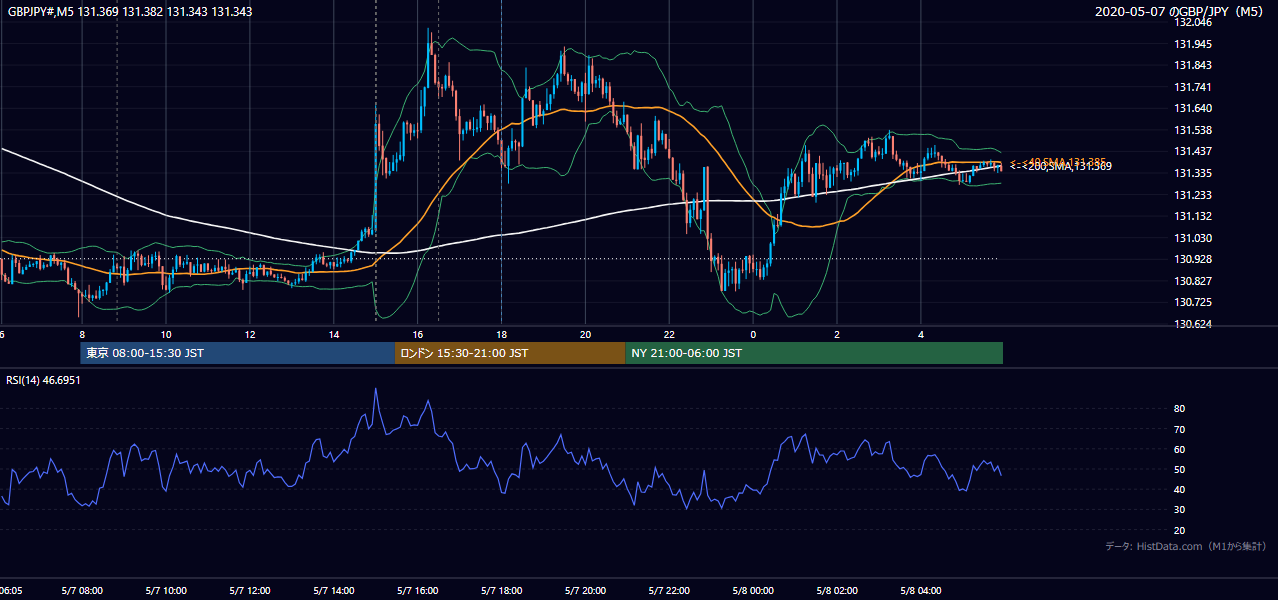Click the 5/7 20:00 bottom date label
This screenshot has width=1278, height=600.
(x=586, y=591)
